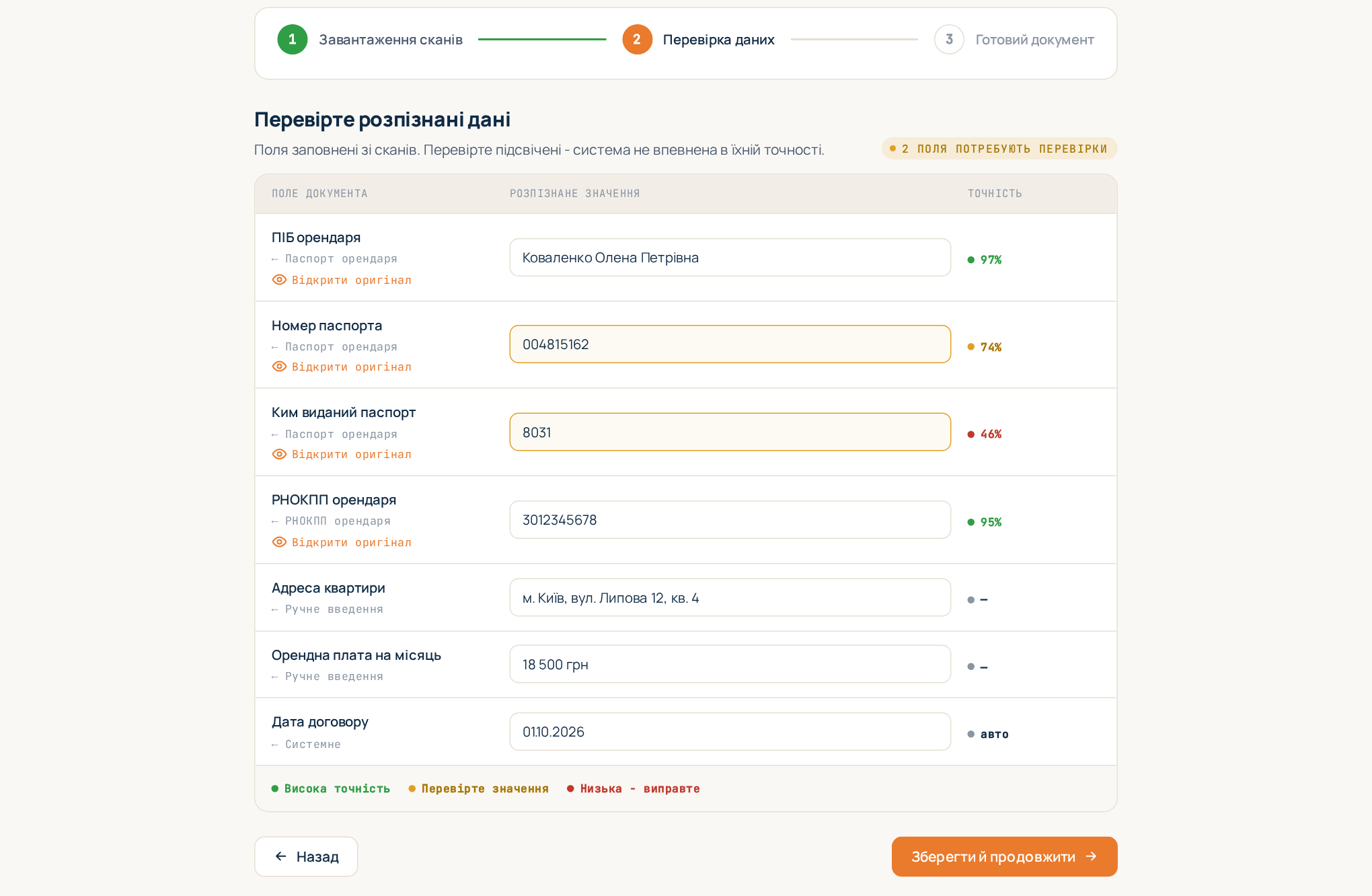Edit rent field 18 500 грн

[x=730, y=664]
